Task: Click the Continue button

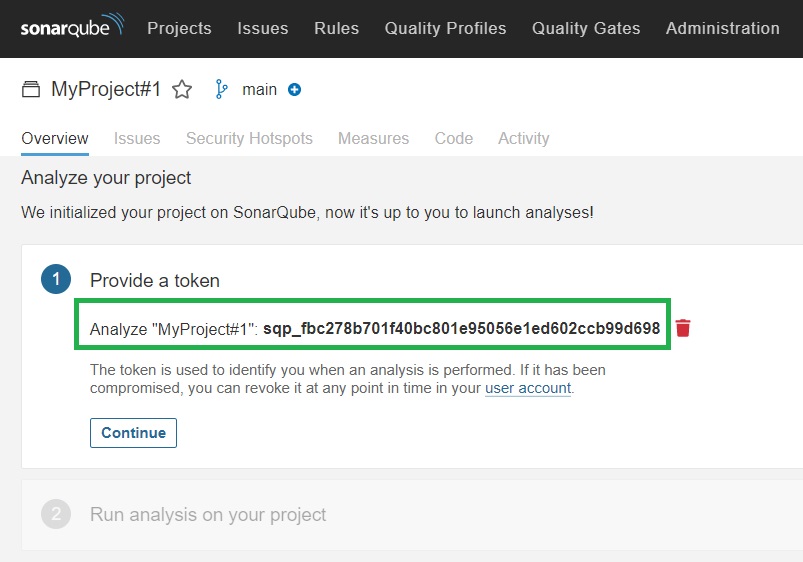Action: click(x=133, y=433)
